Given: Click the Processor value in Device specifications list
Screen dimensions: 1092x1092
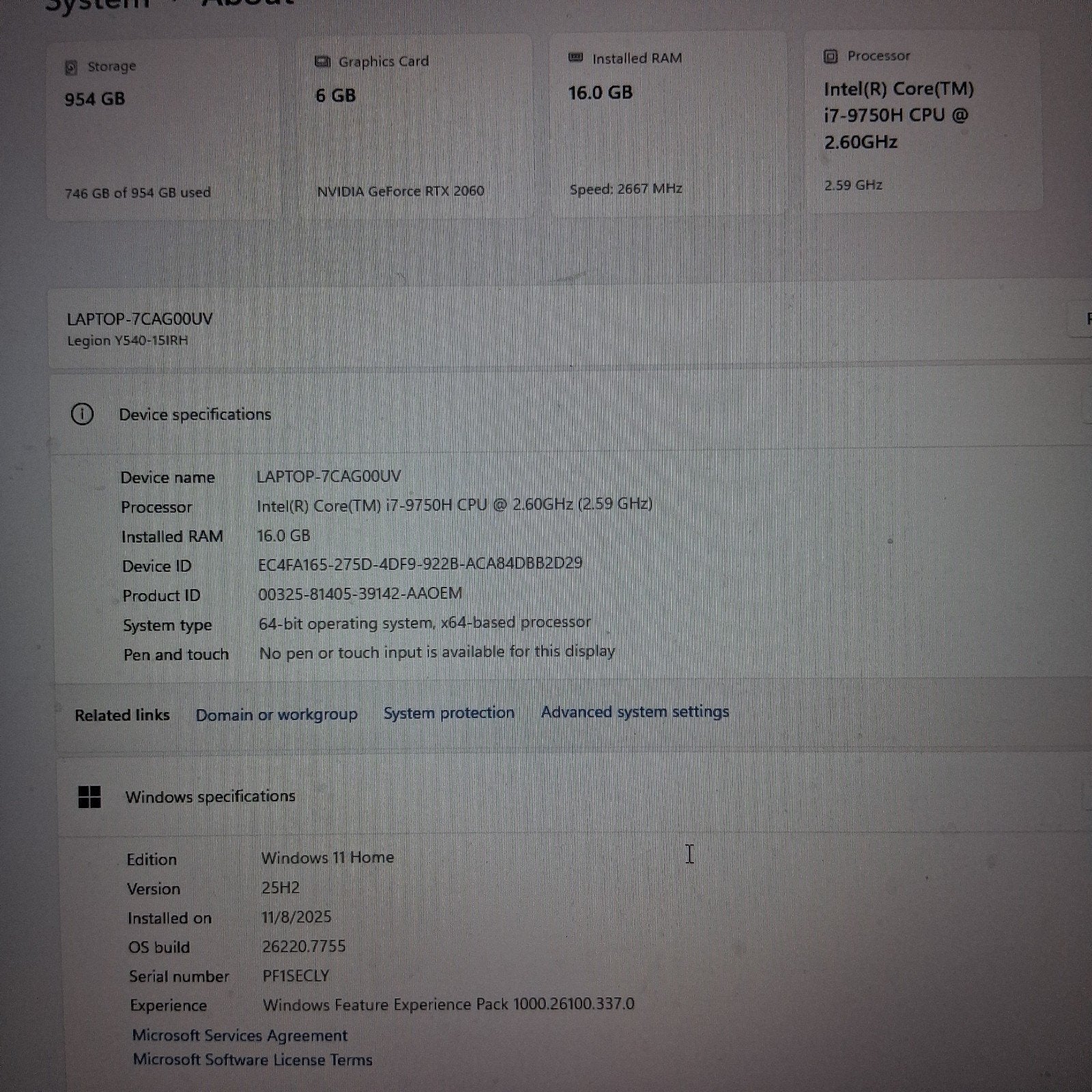Looking at the screenshot, I should click(455, 505).
